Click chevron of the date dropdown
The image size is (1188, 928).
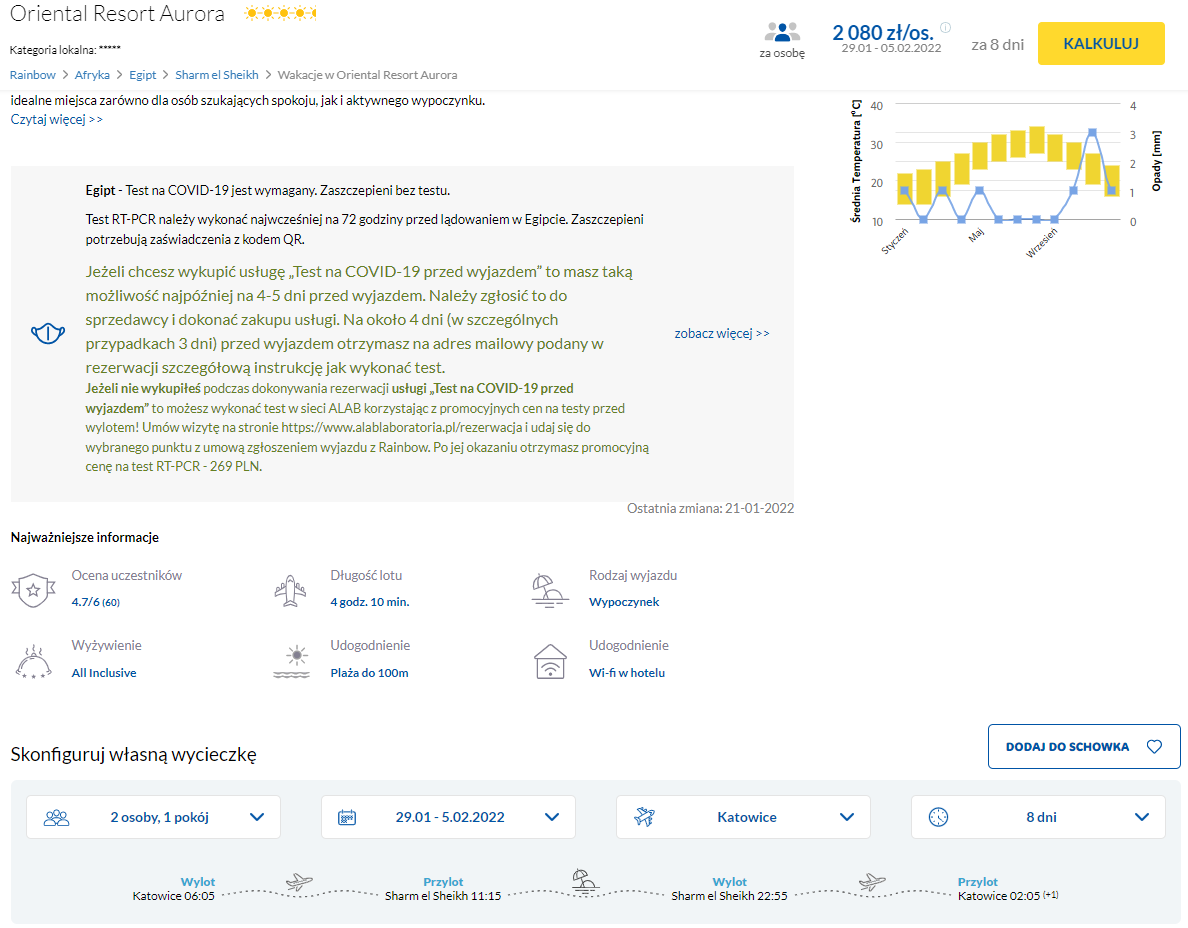[552, 817]
